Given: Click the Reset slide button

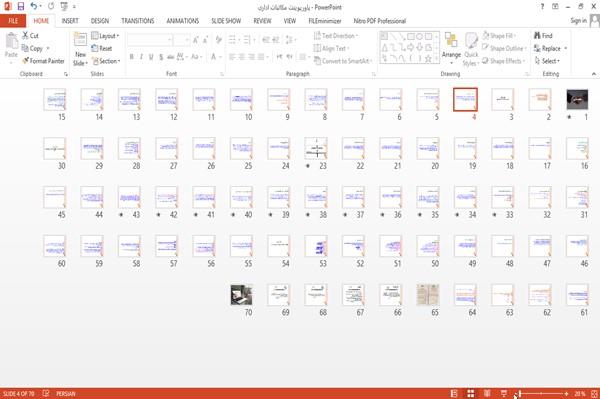Looking at the screenshot, I should (102, 48).
